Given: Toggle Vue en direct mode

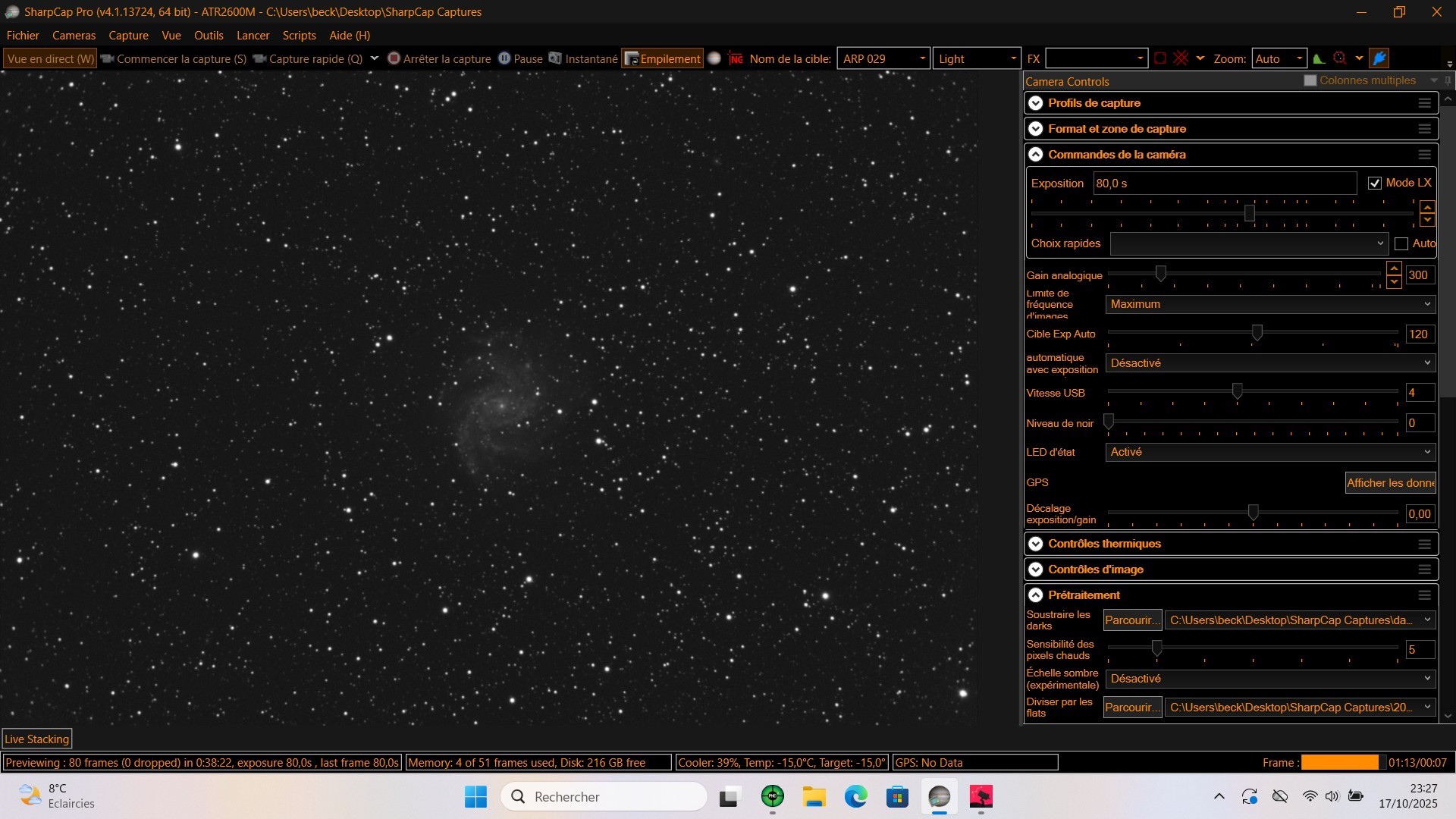Looking at the screenshot, I should point(50,58).
